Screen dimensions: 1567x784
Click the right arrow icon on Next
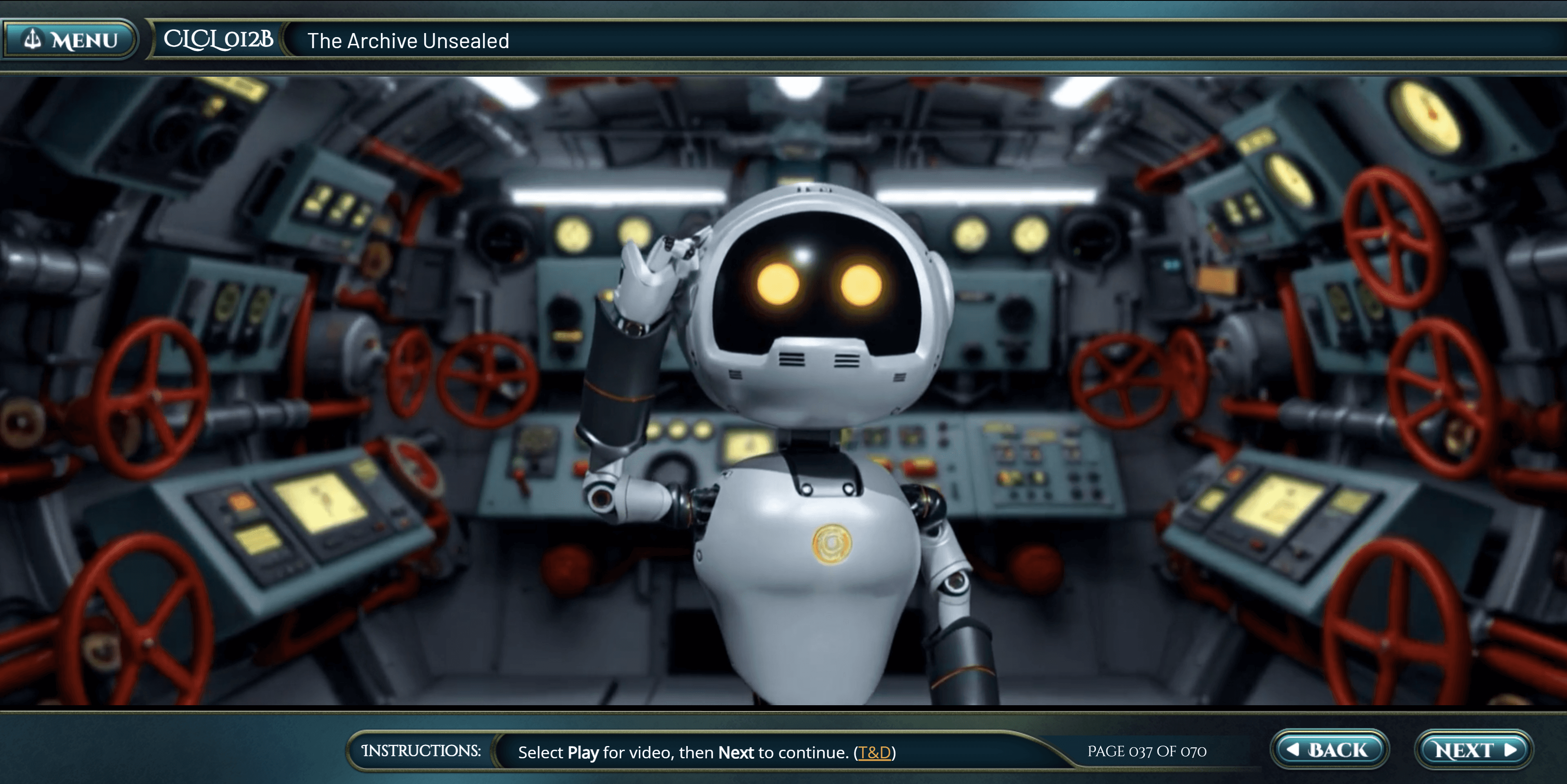tap(1510, 749)
